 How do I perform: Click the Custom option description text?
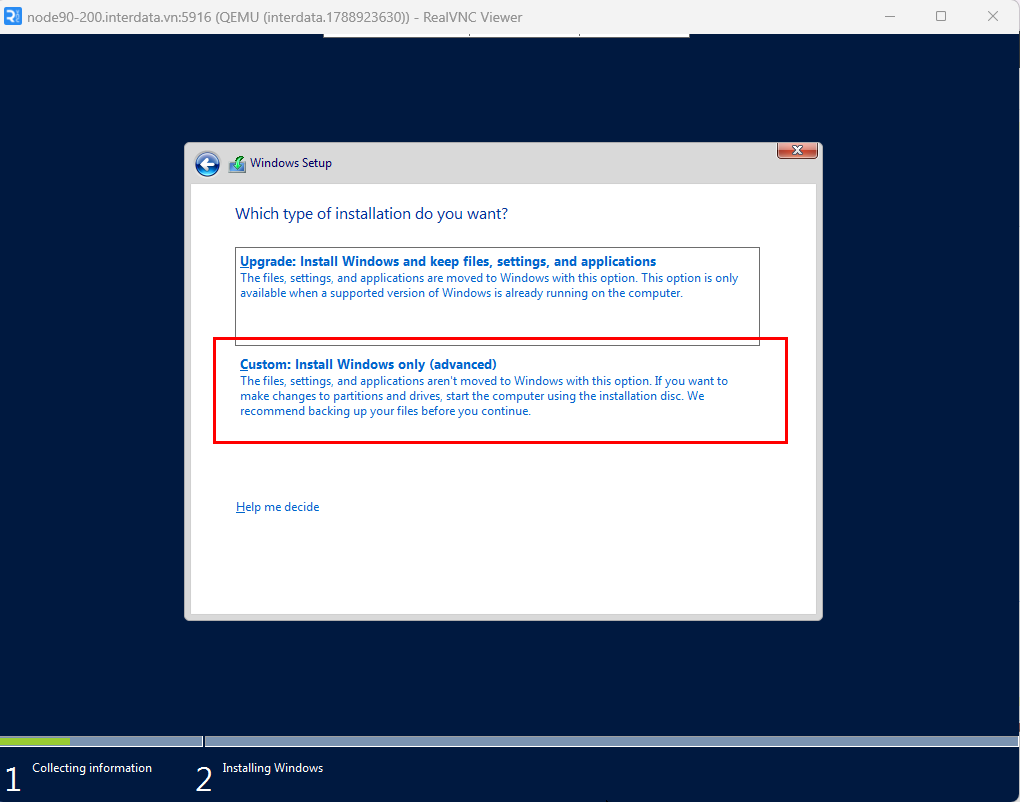click(x=484, y=396)
